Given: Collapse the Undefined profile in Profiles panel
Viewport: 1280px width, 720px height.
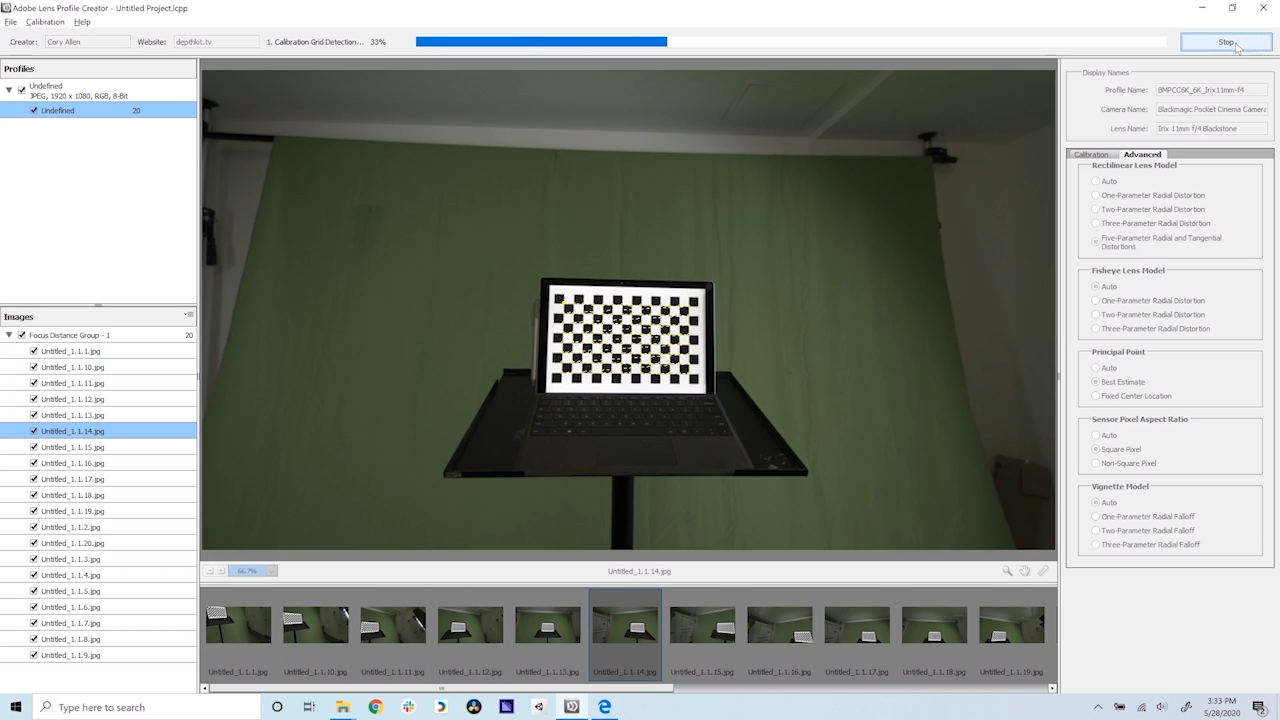Looking at the screenshot, I should [9, 89].
